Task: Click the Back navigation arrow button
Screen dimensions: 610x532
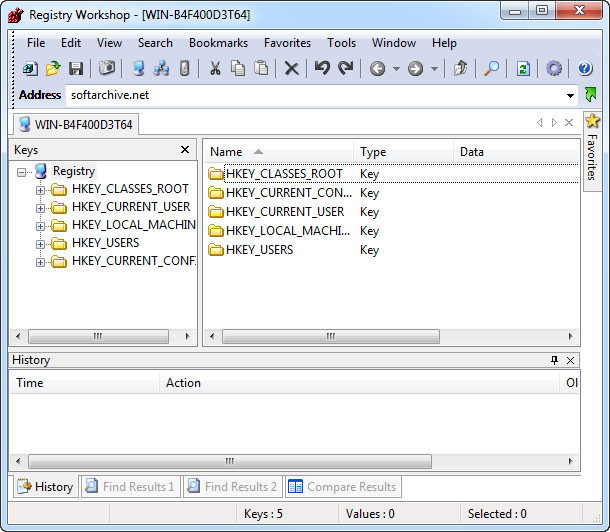Action: [x=377, y=69]
